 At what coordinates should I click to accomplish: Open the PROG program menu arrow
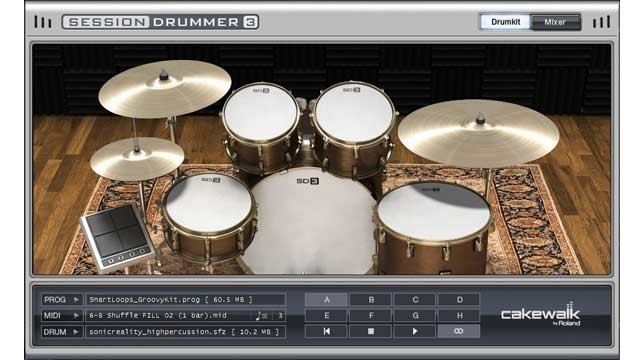tap(76, 300)
